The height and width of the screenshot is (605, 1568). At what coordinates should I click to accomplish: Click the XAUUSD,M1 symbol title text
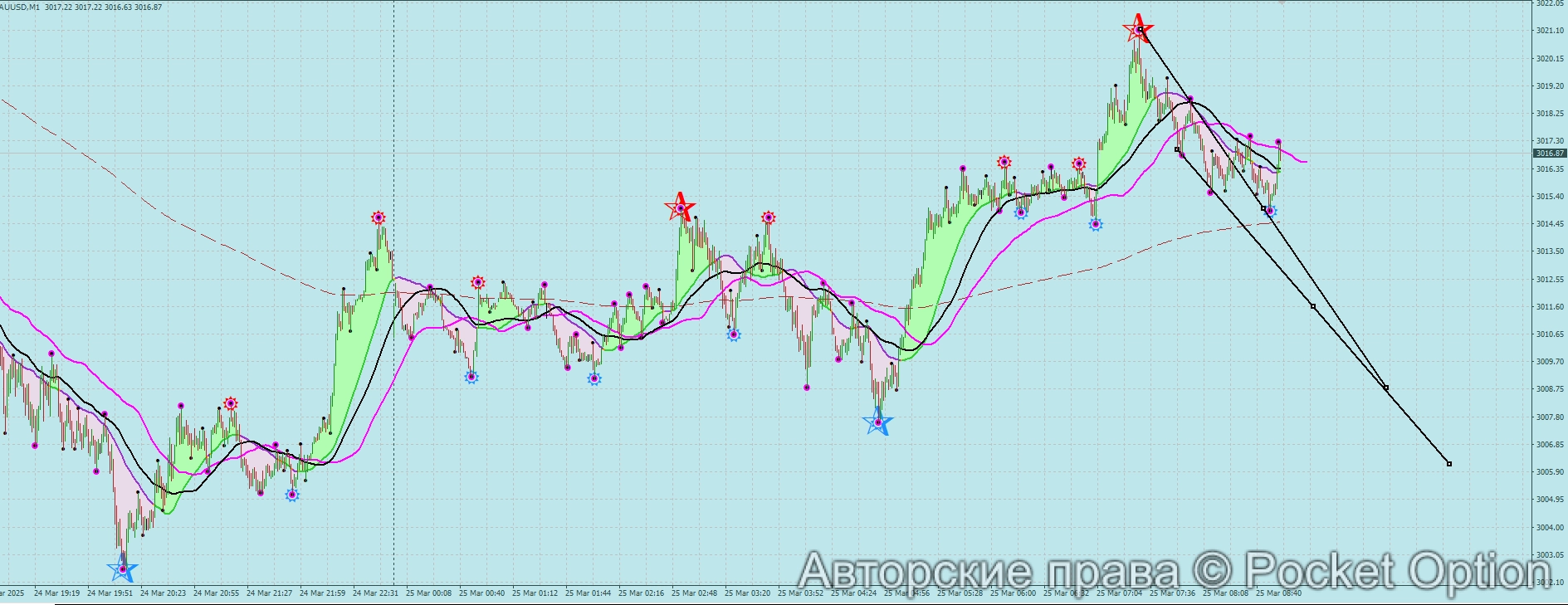(x=18, y=7)
